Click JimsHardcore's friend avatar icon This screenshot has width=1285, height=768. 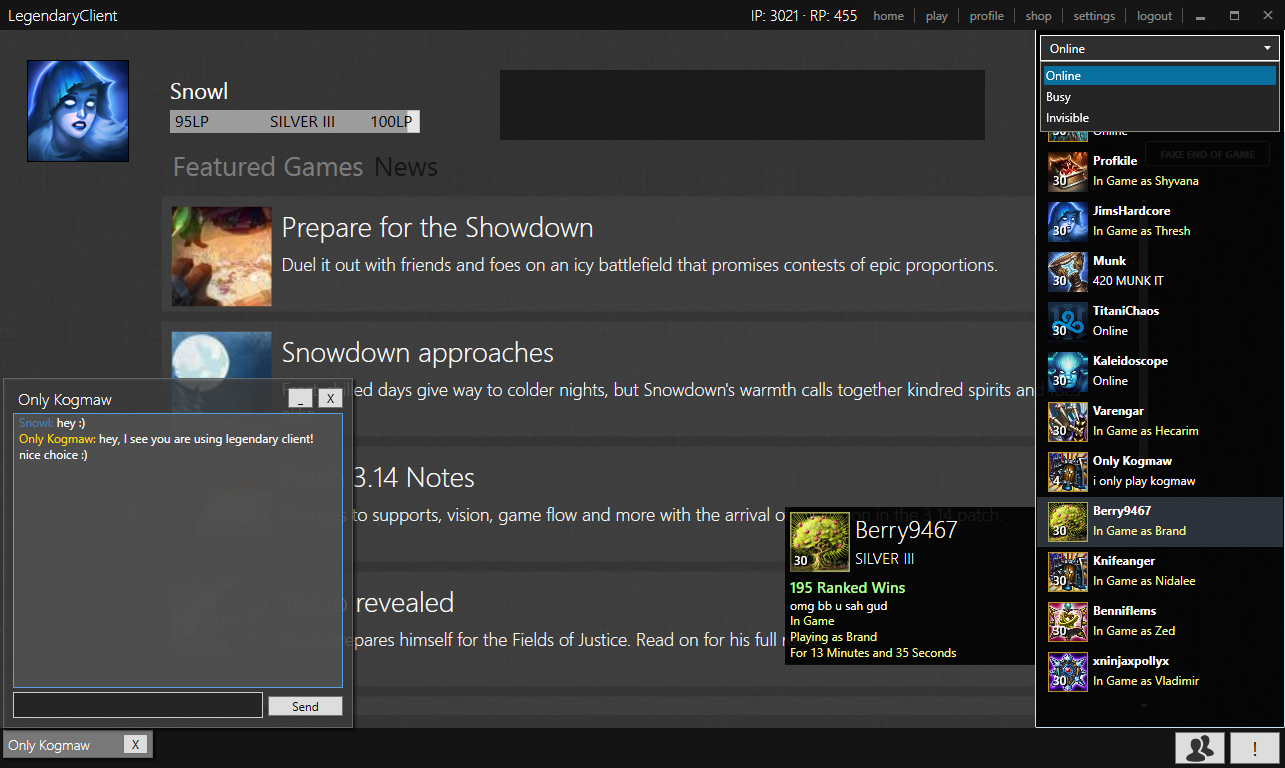1068,221
